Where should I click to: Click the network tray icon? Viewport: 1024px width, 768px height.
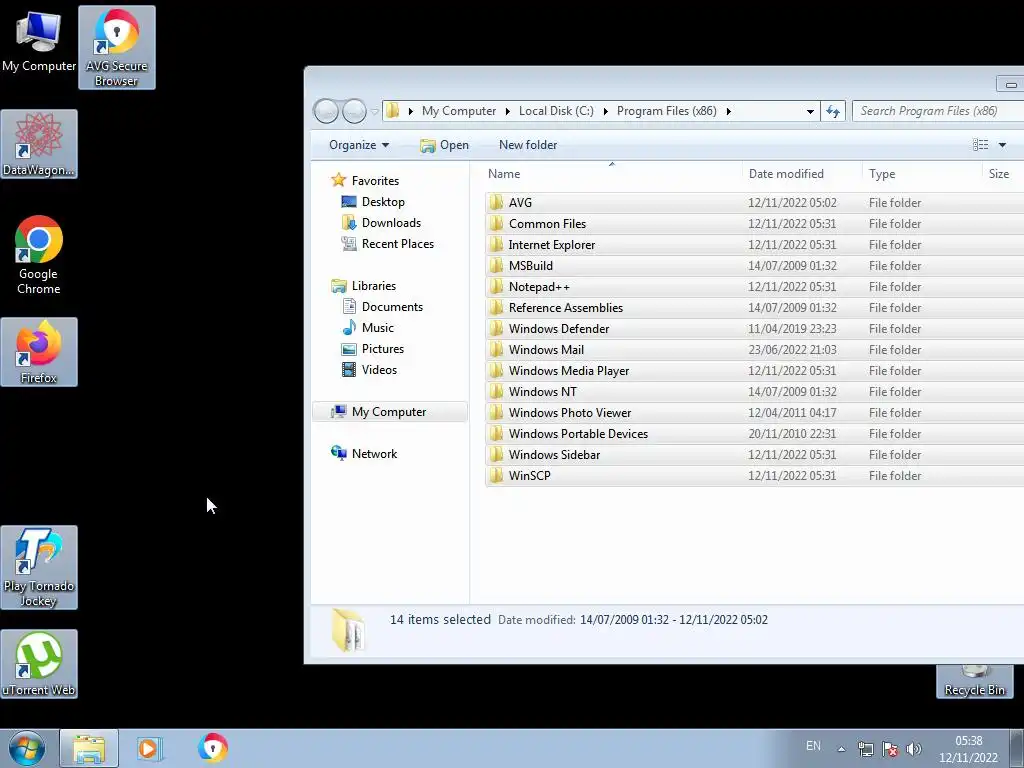866,749
